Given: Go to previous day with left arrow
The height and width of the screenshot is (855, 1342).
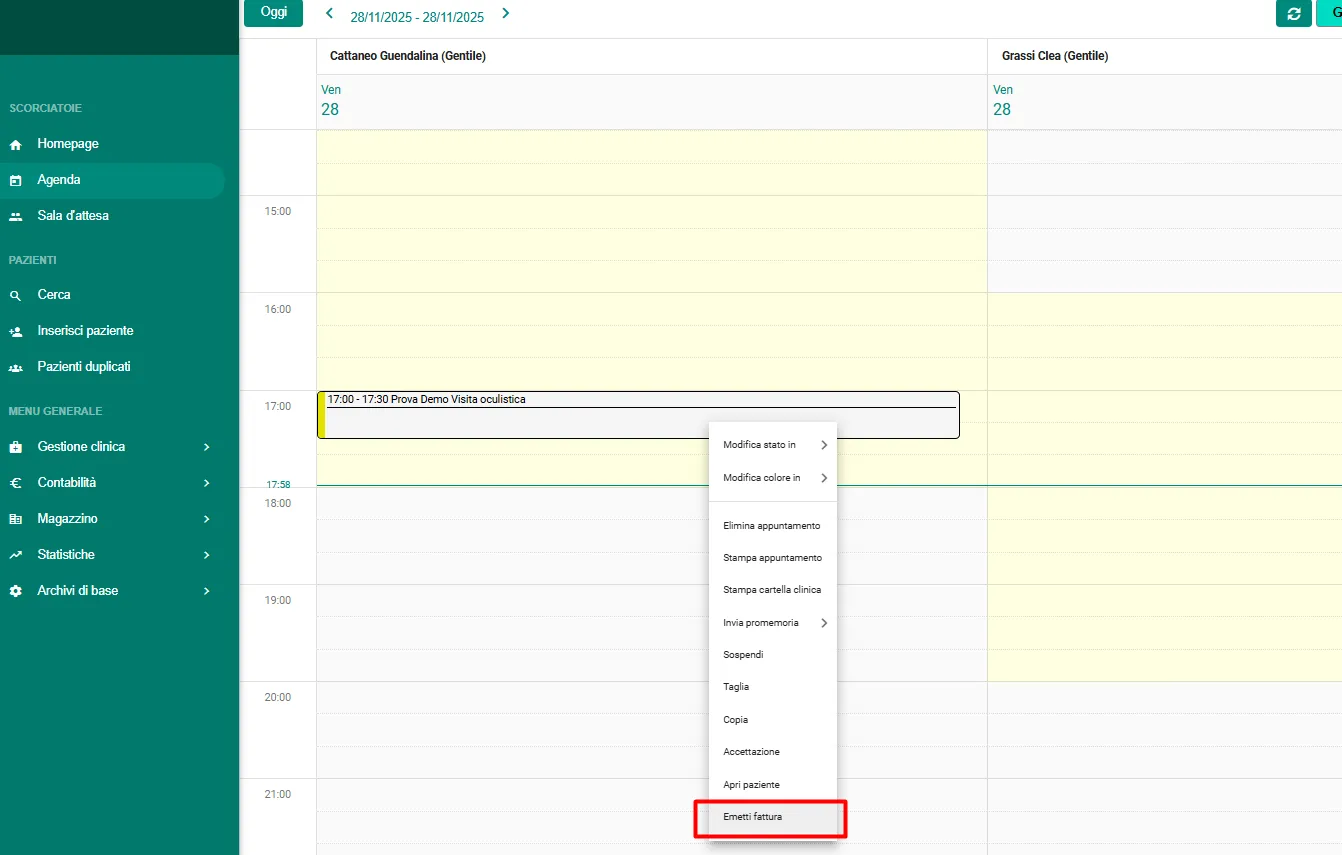Looking at the screenshot, I should click(330, 13).
